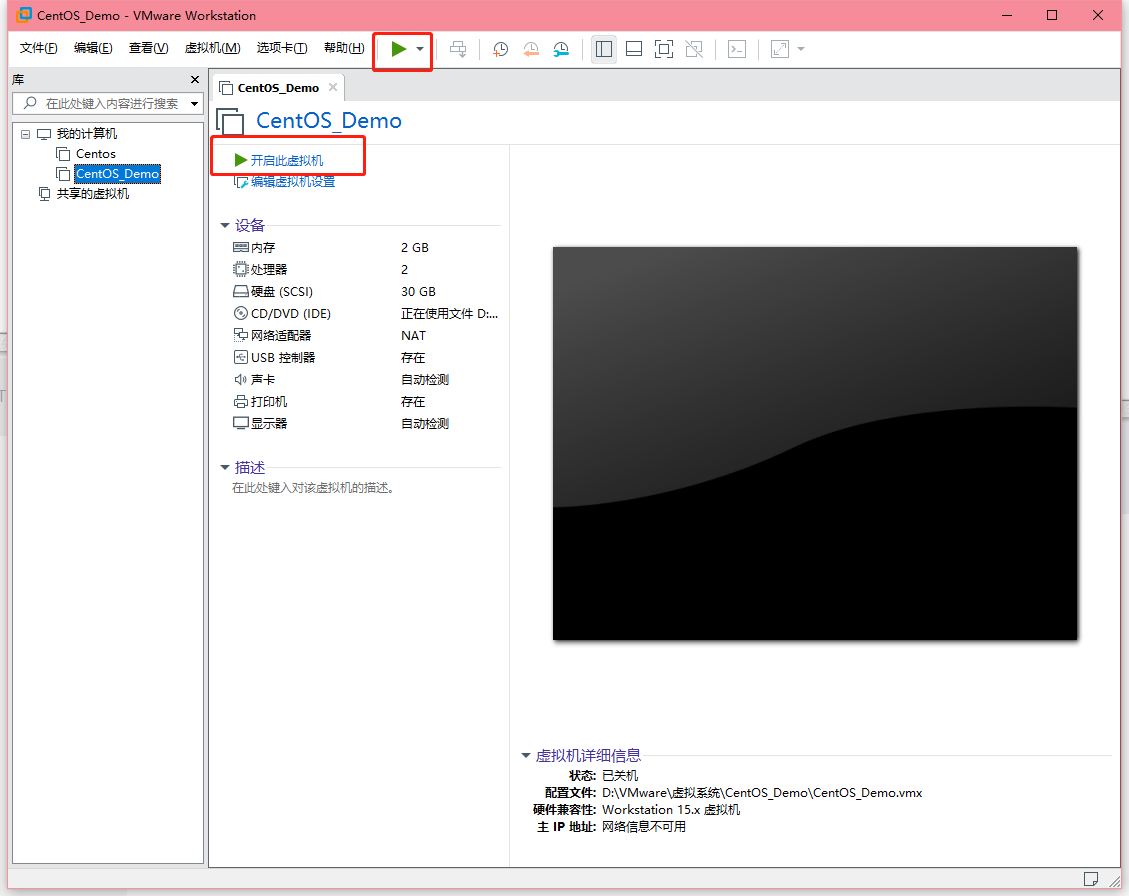Close the CentOS_Demo tab
Viewport: 1129px width, 896px height.
[x=333, y=87]
